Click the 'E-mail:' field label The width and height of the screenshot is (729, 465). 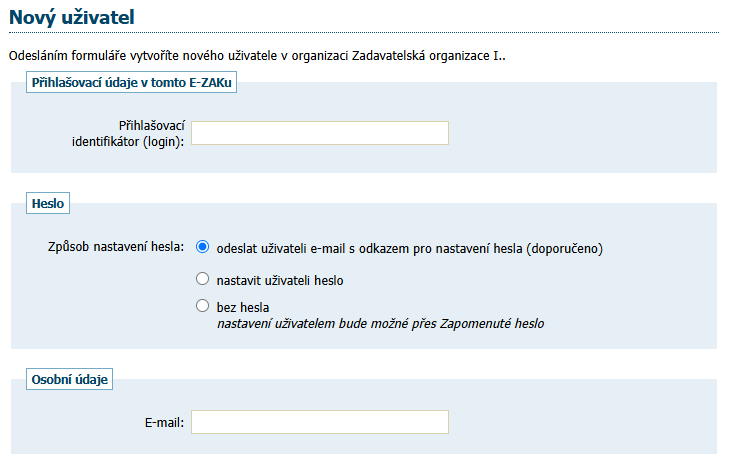(164, 423)
